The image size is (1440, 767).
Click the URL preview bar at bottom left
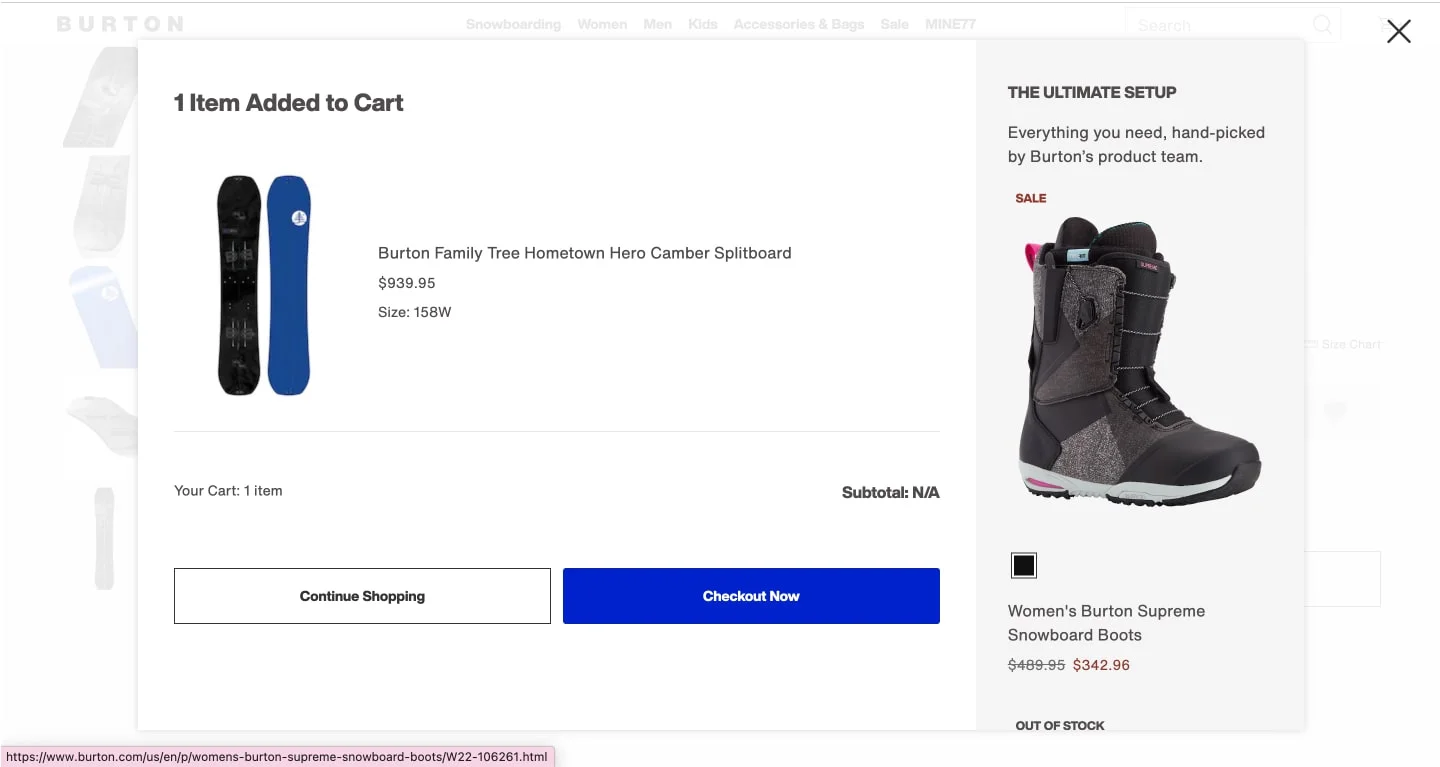tap(277, 757)
